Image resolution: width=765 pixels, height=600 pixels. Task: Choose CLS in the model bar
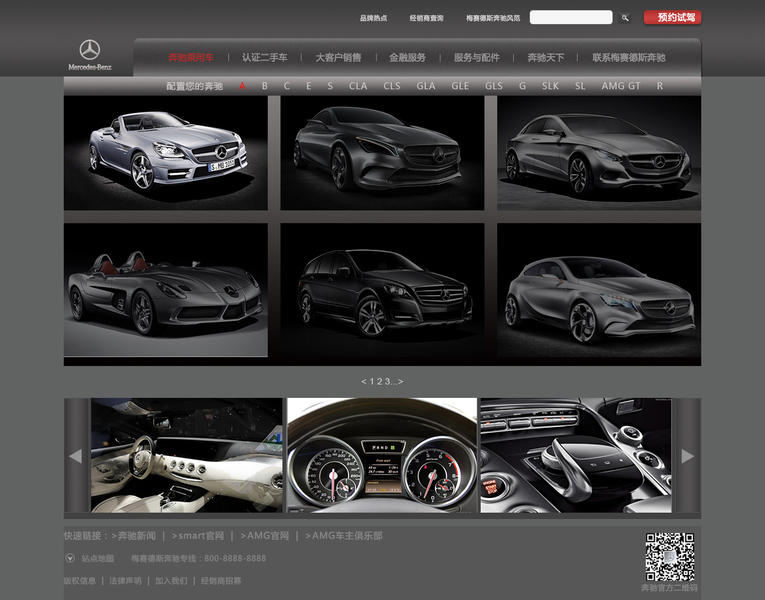click(x=392, y=86)
